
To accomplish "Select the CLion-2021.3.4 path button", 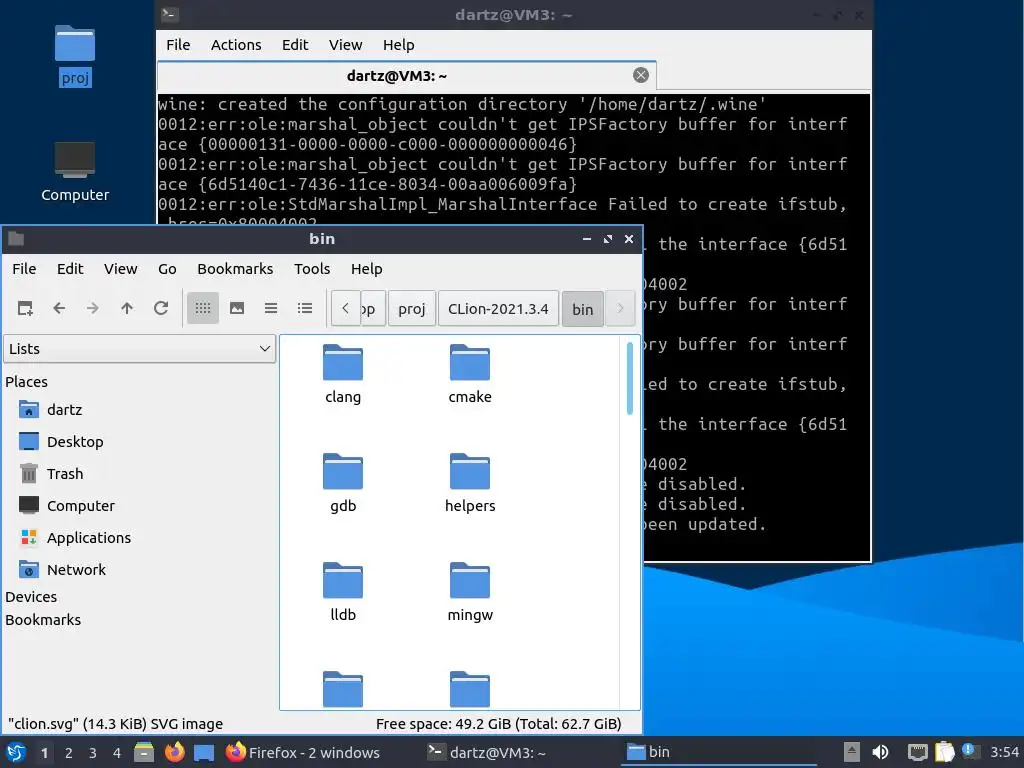I will coord(498,308).
